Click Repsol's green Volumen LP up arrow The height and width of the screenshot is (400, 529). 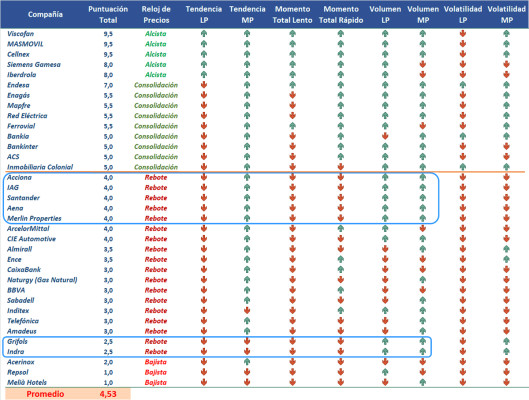[385, 372]
